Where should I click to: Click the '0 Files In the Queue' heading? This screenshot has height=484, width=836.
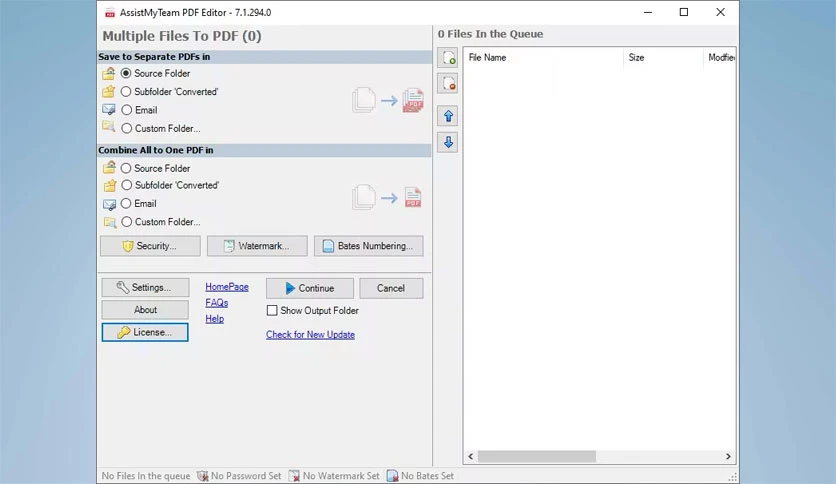[490, 34]
